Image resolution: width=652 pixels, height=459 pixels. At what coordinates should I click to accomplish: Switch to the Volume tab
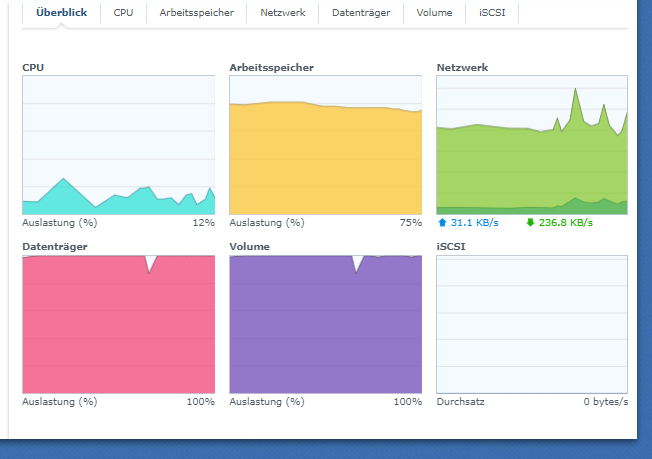435,13
